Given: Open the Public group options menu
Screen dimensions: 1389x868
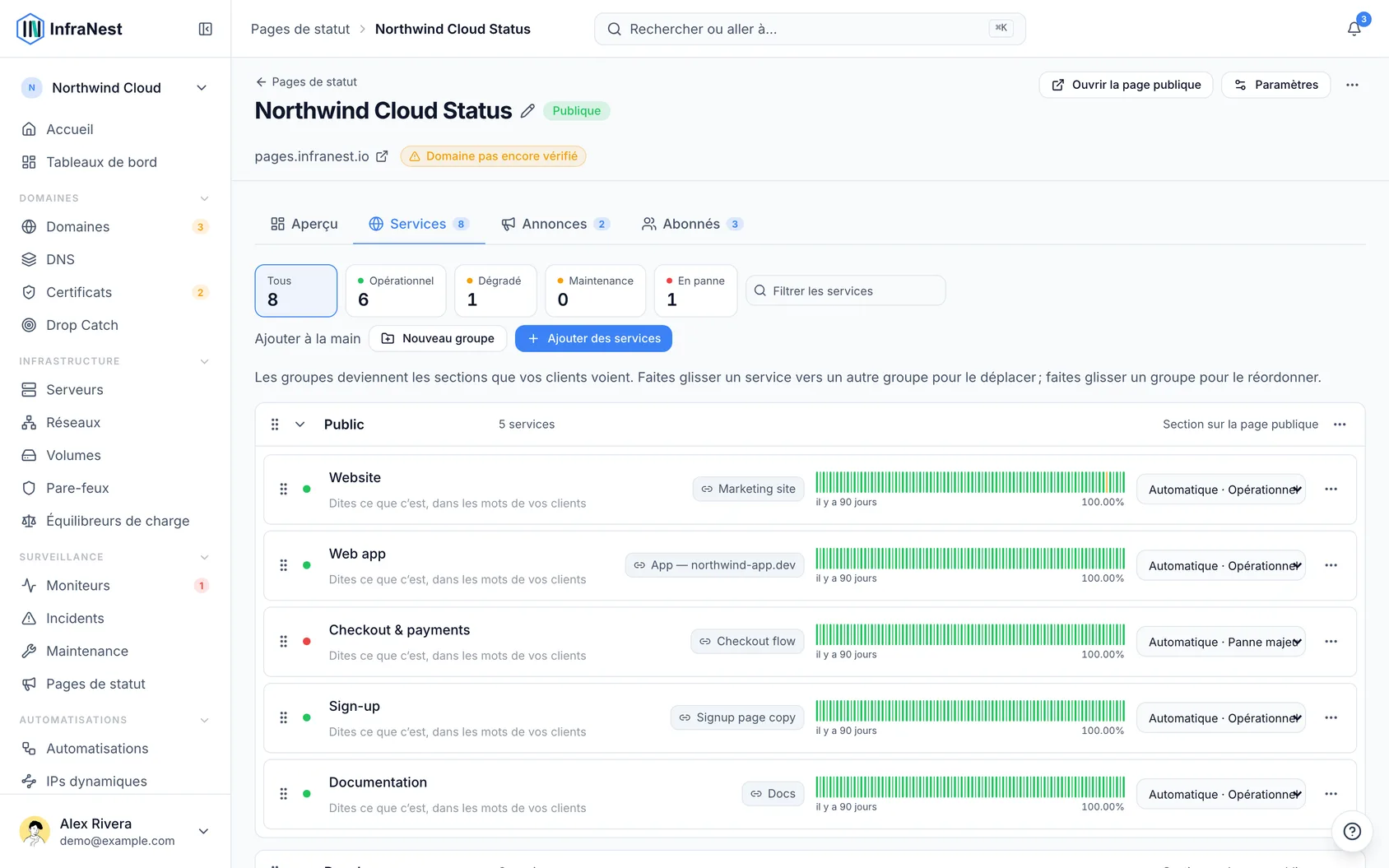Looking at the screenshot, I should [1340, 425].
